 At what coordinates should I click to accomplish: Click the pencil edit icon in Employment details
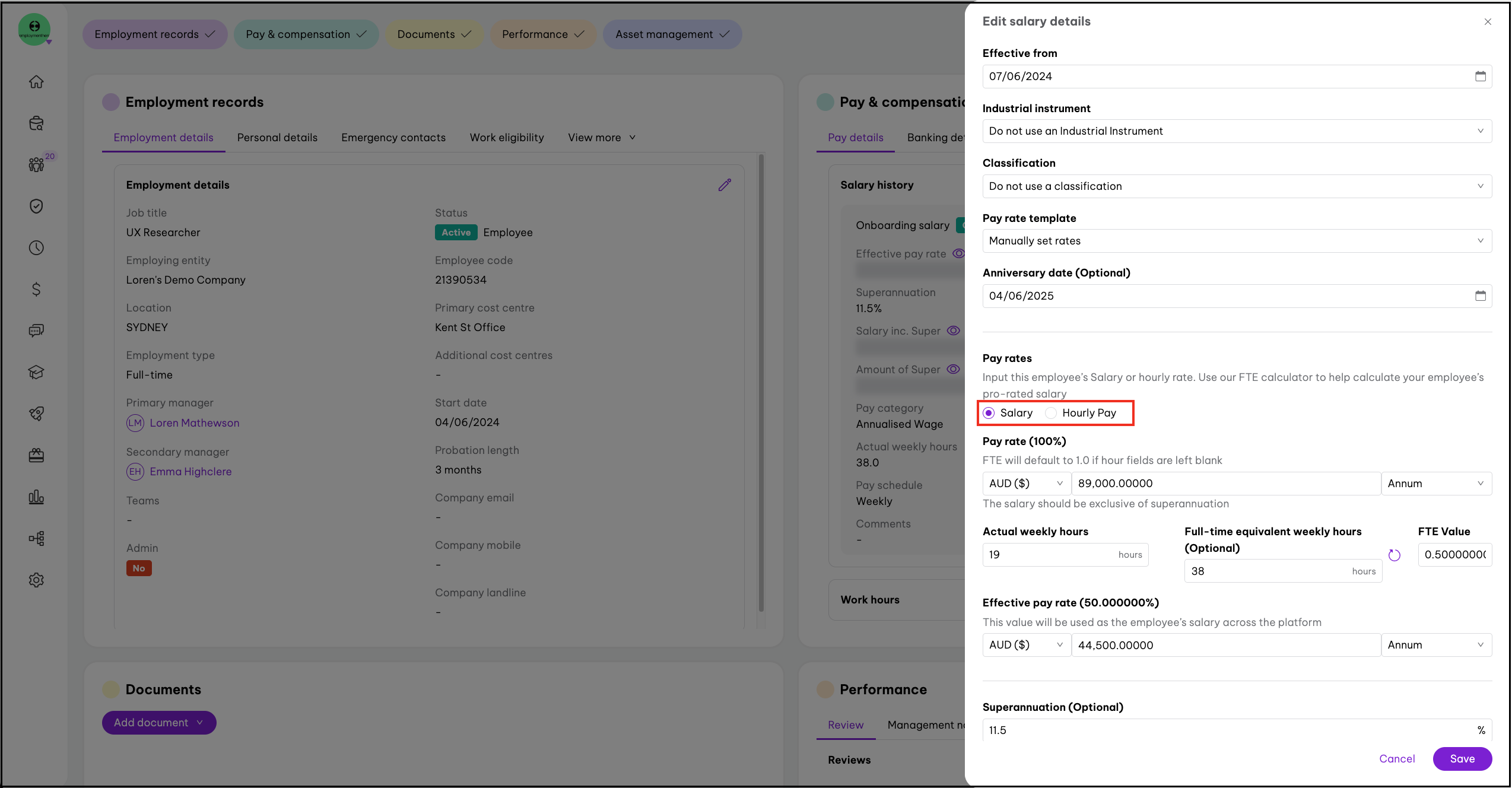[725, 185]
